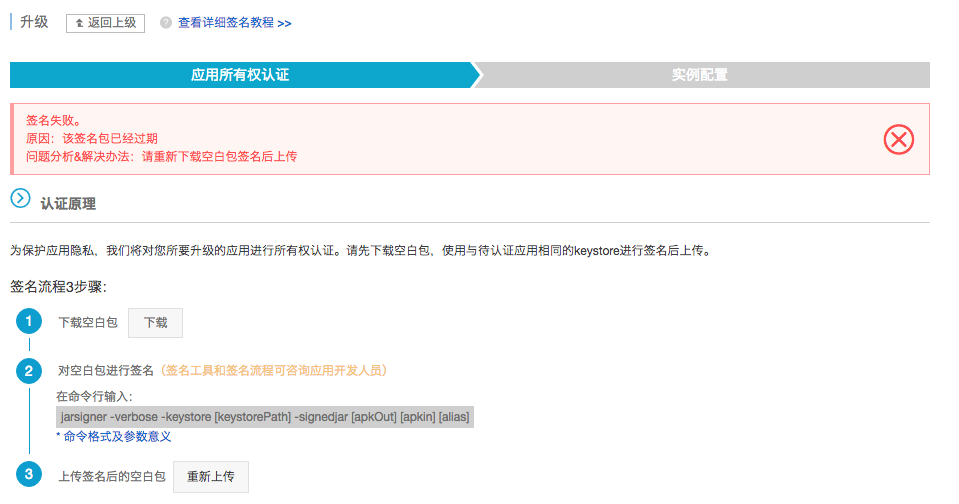Viewport: 959px width, 504px height.
Task: Click the highlighted jarsigner command text
Action: click(264, 416)
